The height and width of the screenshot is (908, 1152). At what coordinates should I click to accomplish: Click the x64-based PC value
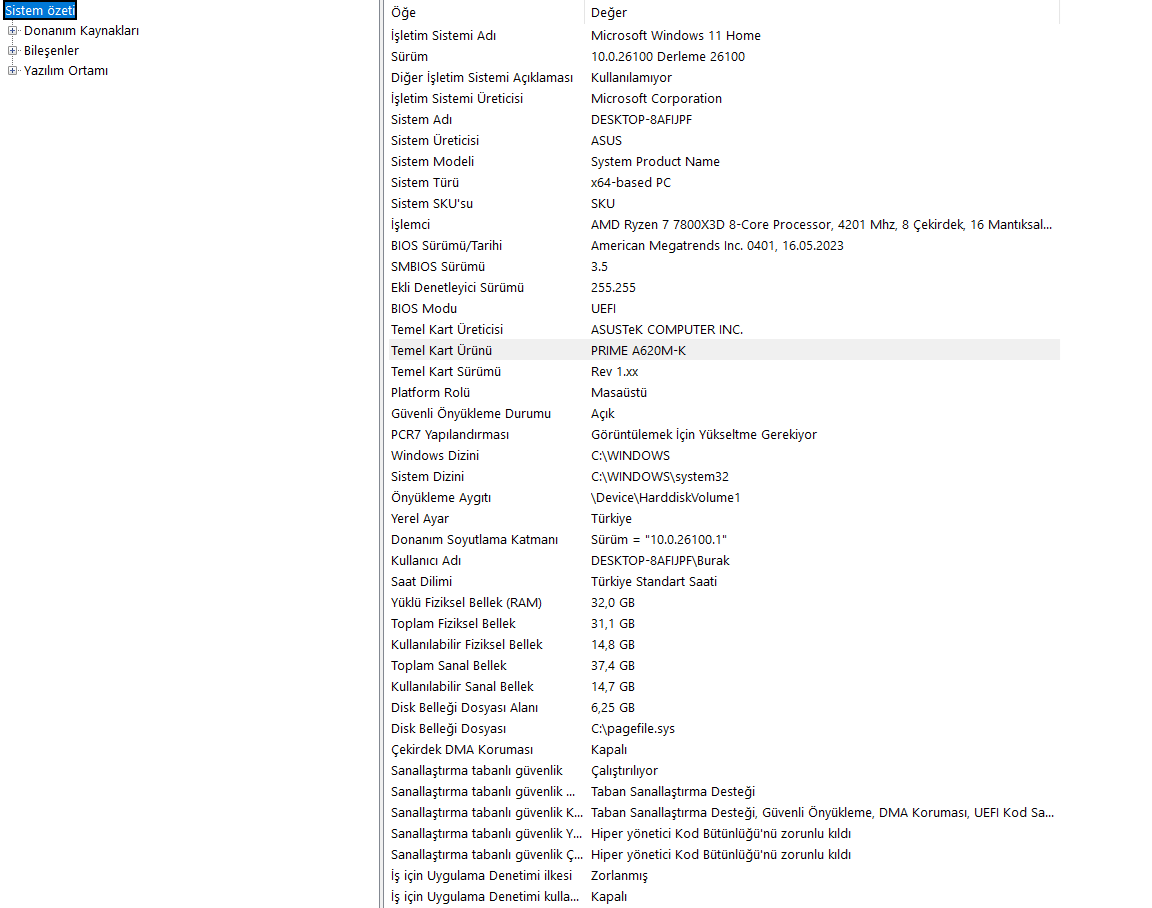tap(630, 183)
